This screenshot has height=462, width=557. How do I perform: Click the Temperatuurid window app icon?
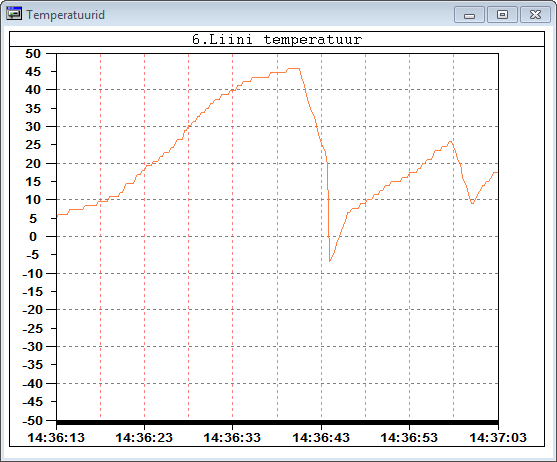pos(14,14)
